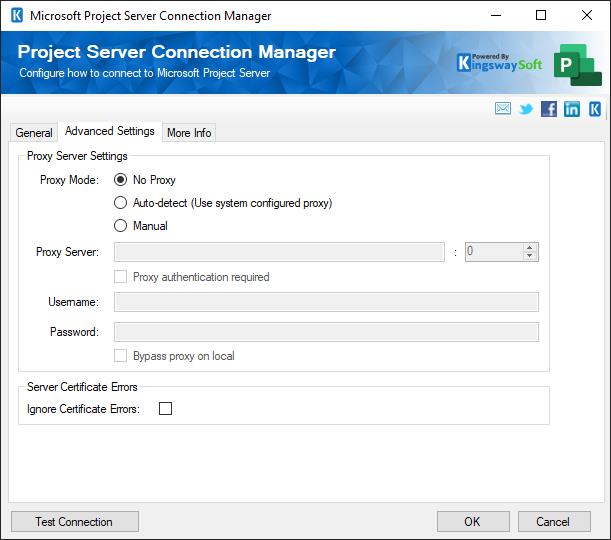Enable Ignore Certificate Errors checkbox
The width and height of the screenshot is (611, 540).
165,409
